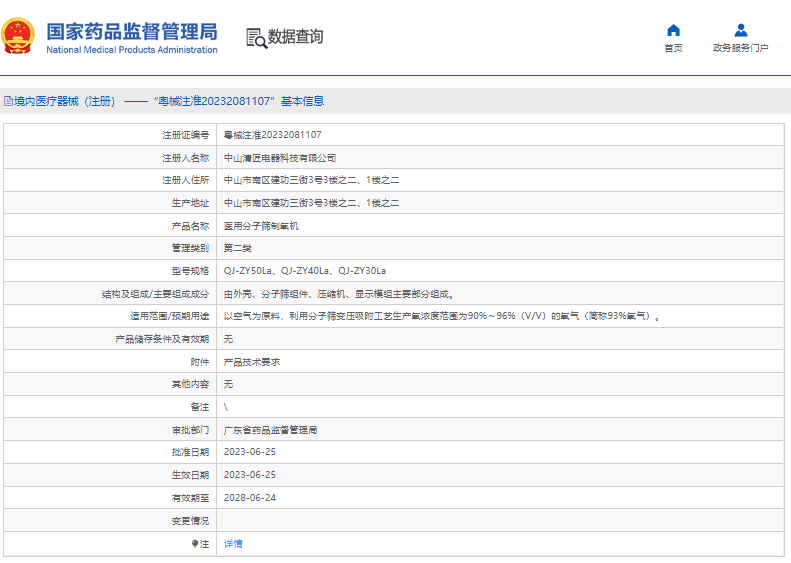
Task: Click the 第二类 category value
Action: (238, 248)
